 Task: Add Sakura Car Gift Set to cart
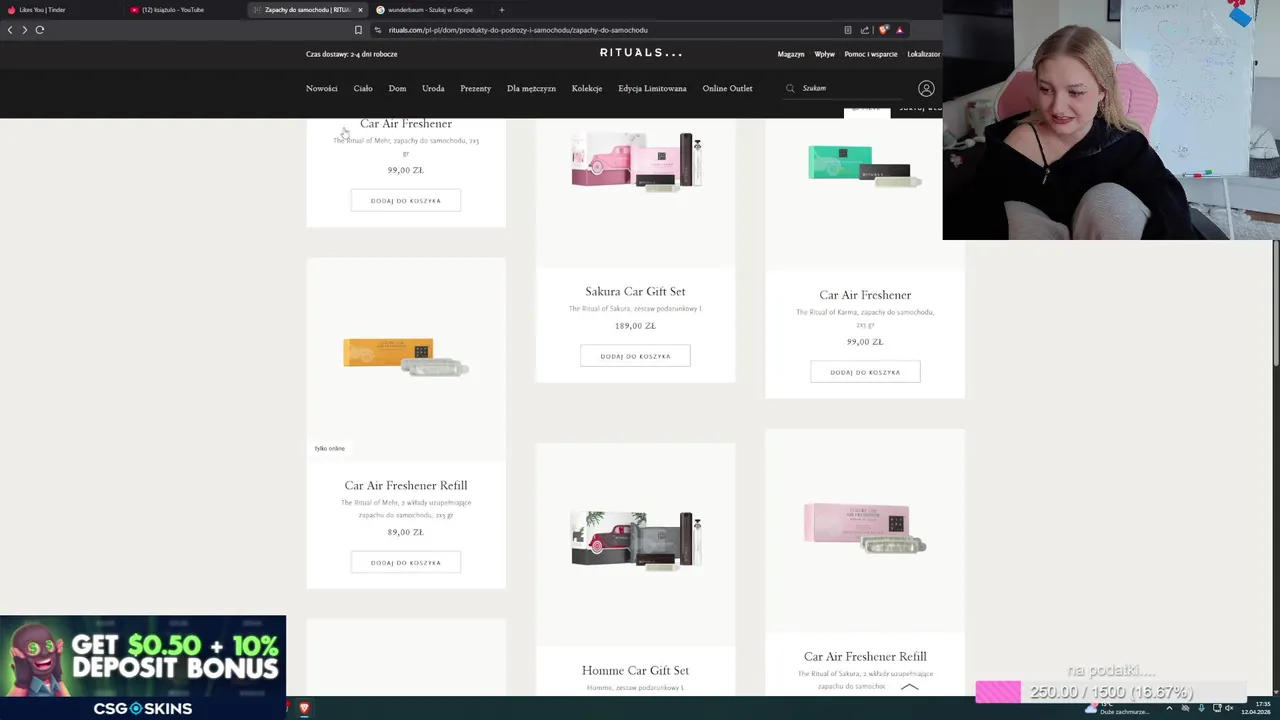[x=635, y=356]
